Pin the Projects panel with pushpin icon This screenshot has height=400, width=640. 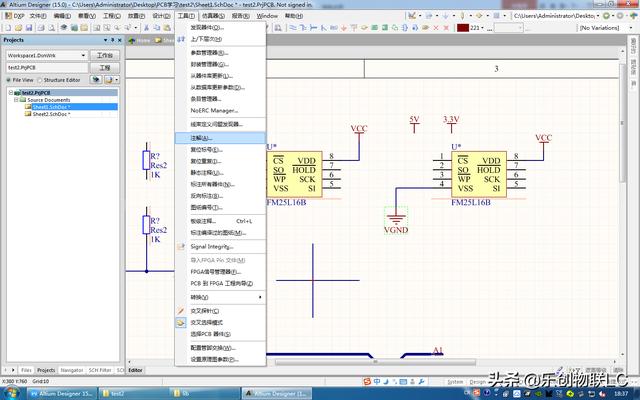[113, 40]
